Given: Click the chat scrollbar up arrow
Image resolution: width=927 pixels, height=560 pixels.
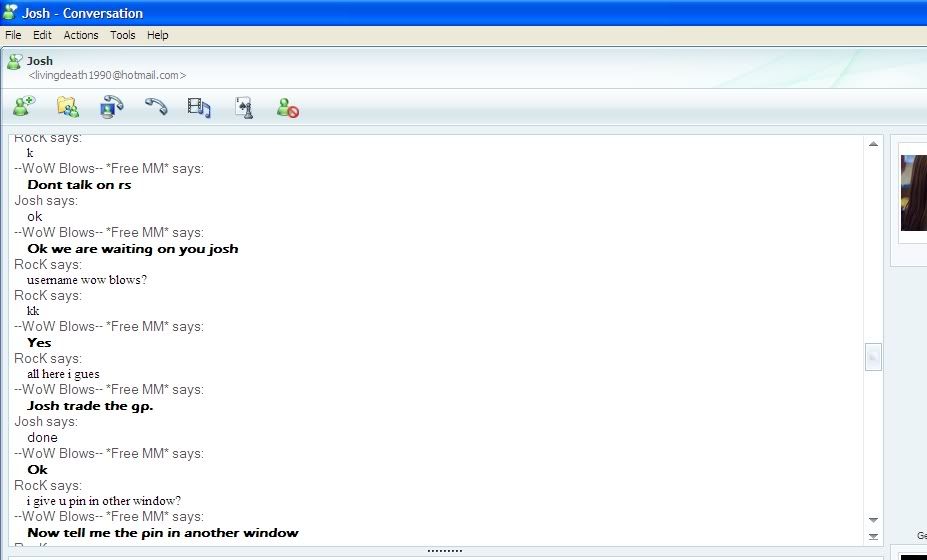Looking at the screenshot, I should tap(873, 144).
